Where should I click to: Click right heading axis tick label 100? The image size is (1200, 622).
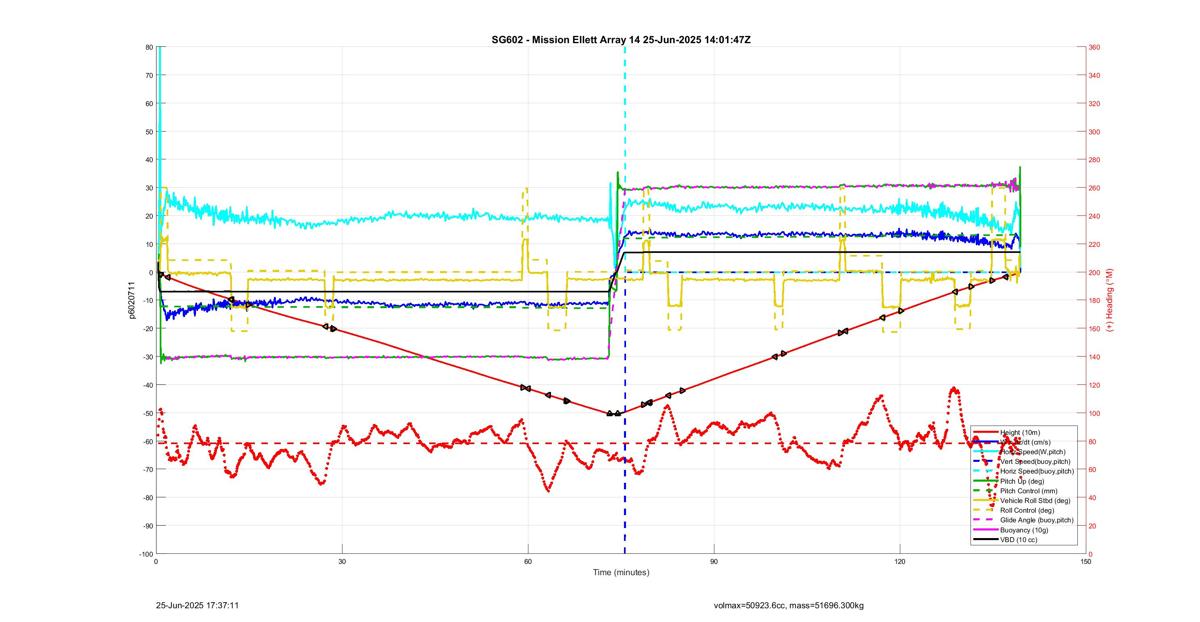point(1095,413)
